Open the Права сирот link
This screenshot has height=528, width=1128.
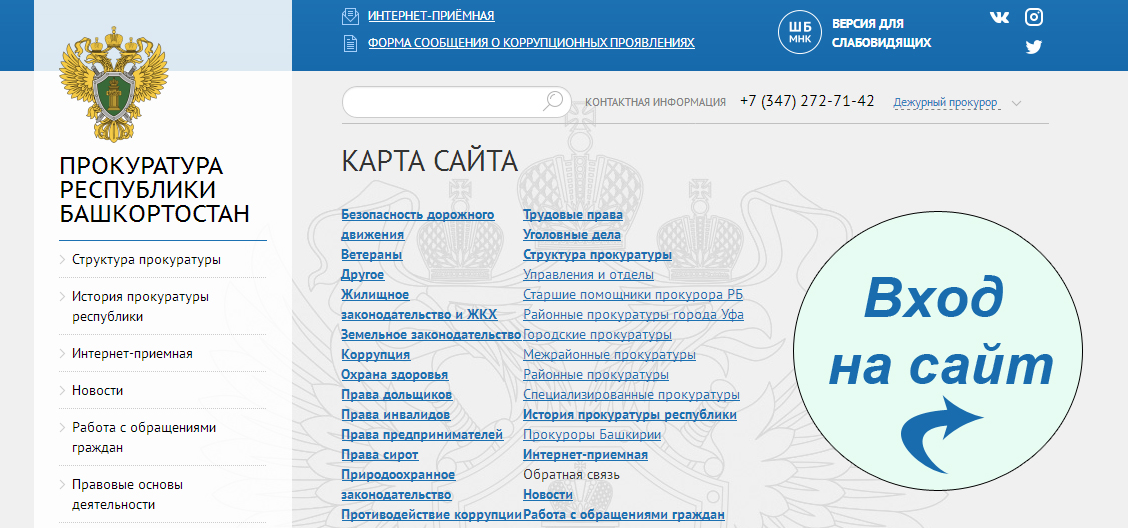point(380,455)
